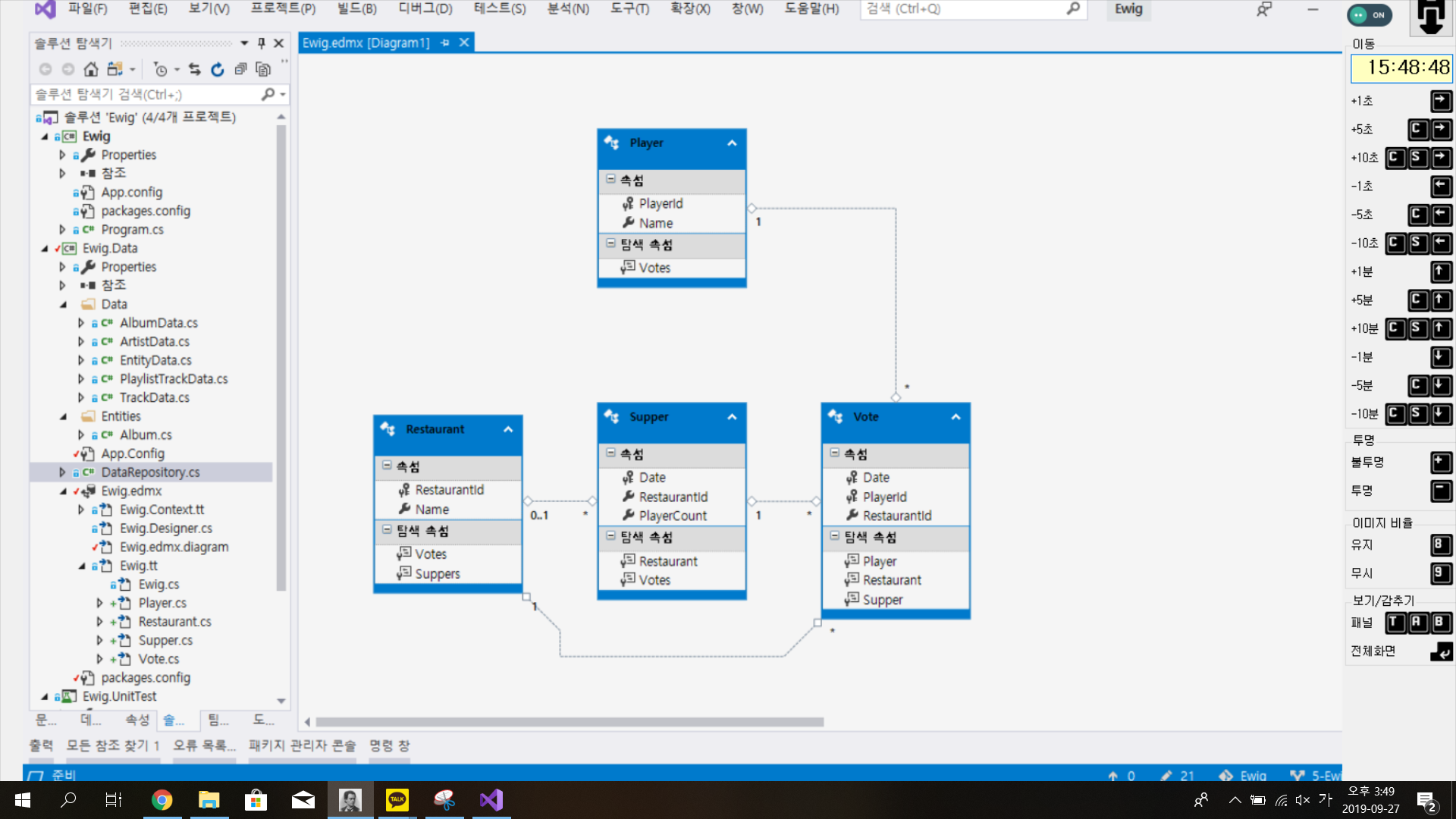Pin the Solution Explorer panel
Image resolution: width=1456 pixels, height=819 pixels.
point(262,43)
